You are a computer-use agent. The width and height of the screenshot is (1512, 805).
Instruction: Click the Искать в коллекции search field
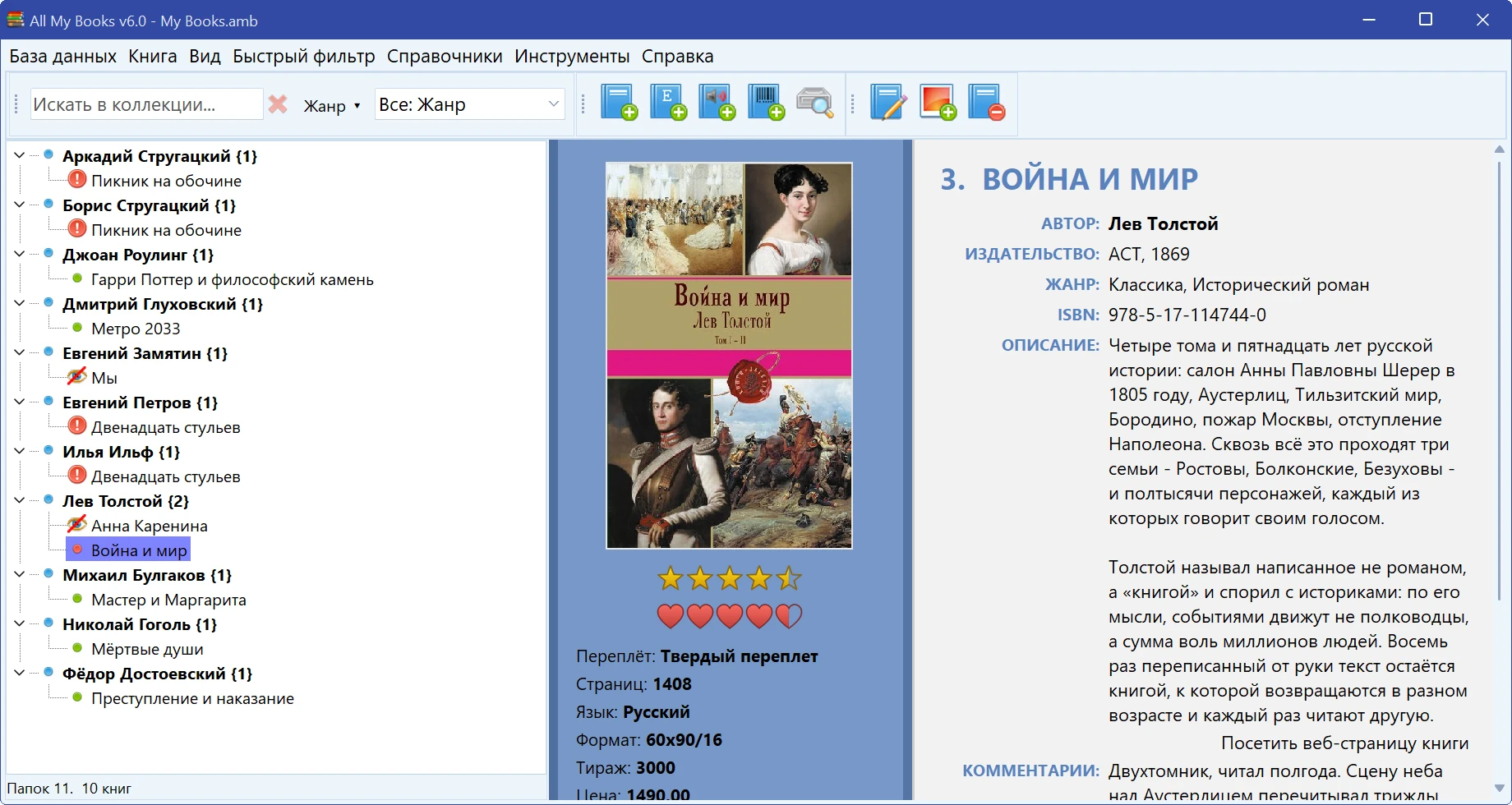146,104
